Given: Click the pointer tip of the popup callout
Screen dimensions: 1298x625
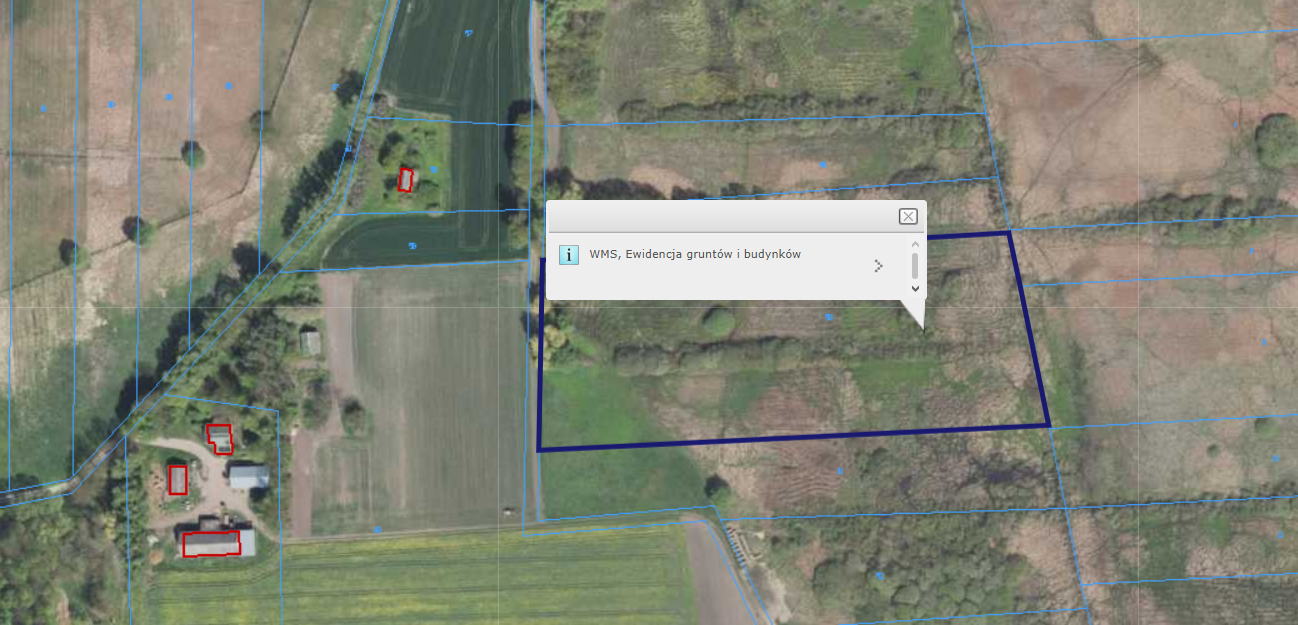Looking at the screenshot, I should pyautogui.click(x=922, y=329).
